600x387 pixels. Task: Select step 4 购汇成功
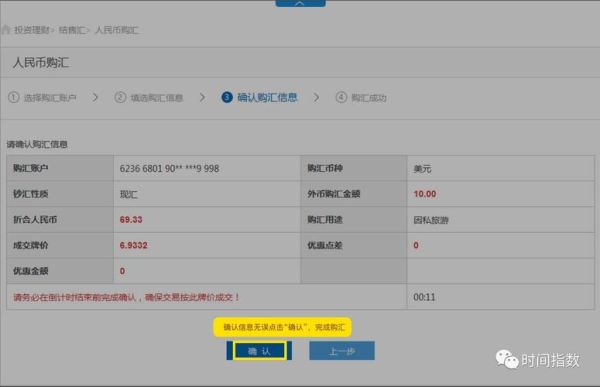(361, 98)
